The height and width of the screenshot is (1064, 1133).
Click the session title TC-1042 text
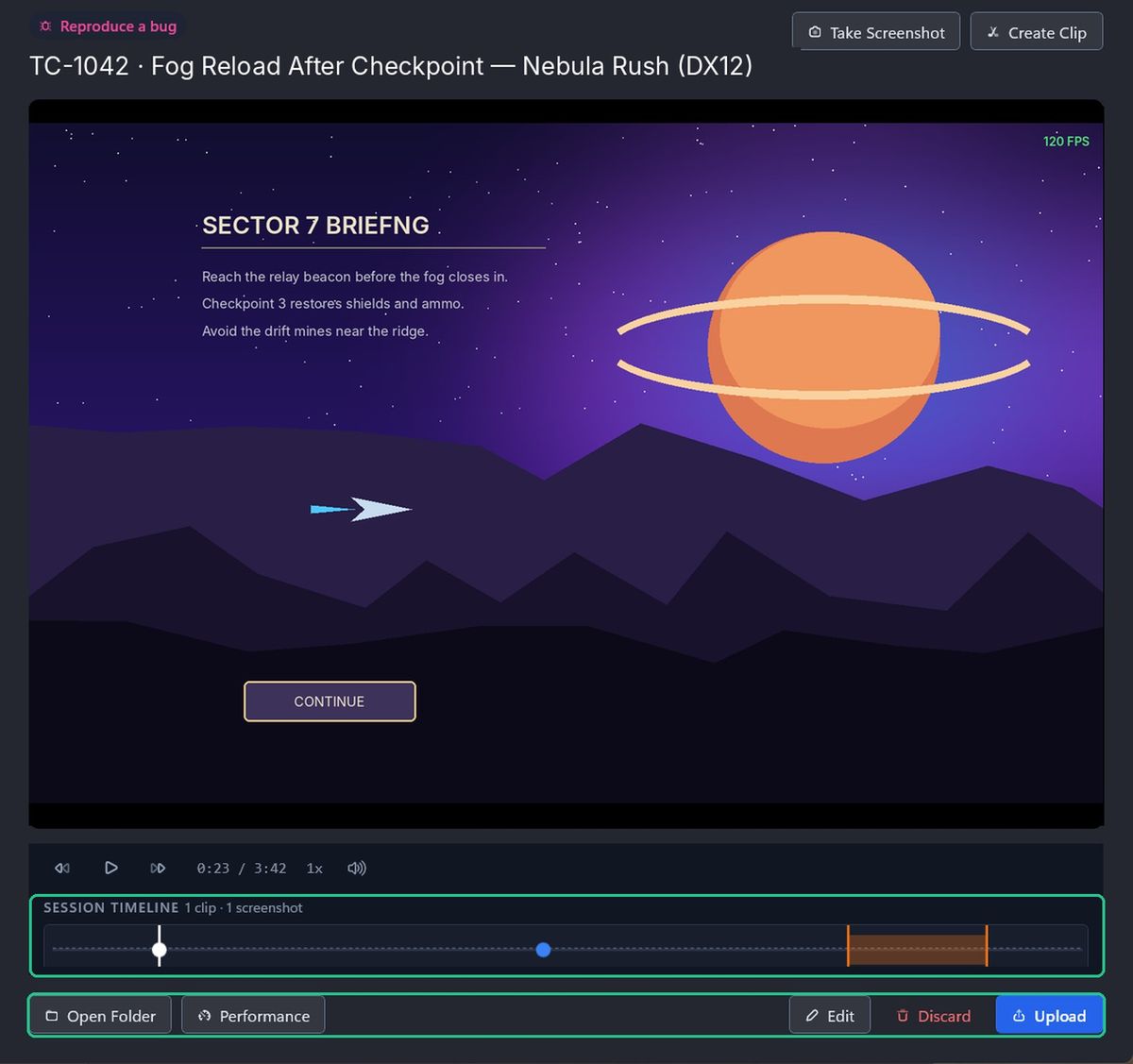(391, 66)
